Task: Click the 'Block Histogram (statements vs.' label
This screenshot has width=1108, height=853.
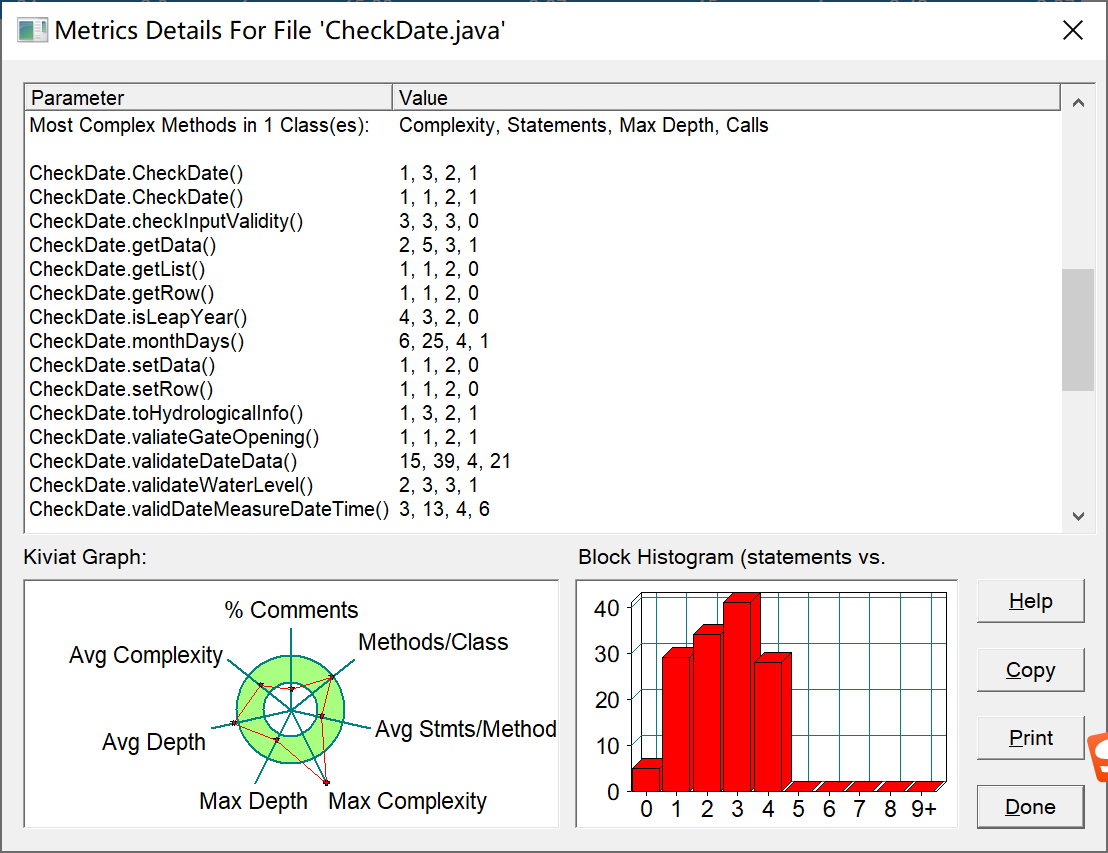Action: (x=731, y=557)
